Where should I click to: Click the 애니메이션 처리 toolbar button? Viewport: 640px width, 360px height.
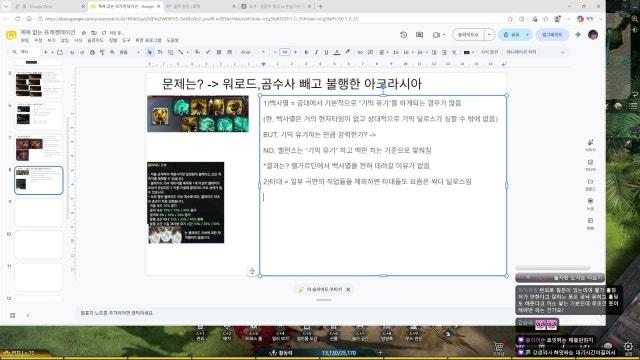coord(521,52)
